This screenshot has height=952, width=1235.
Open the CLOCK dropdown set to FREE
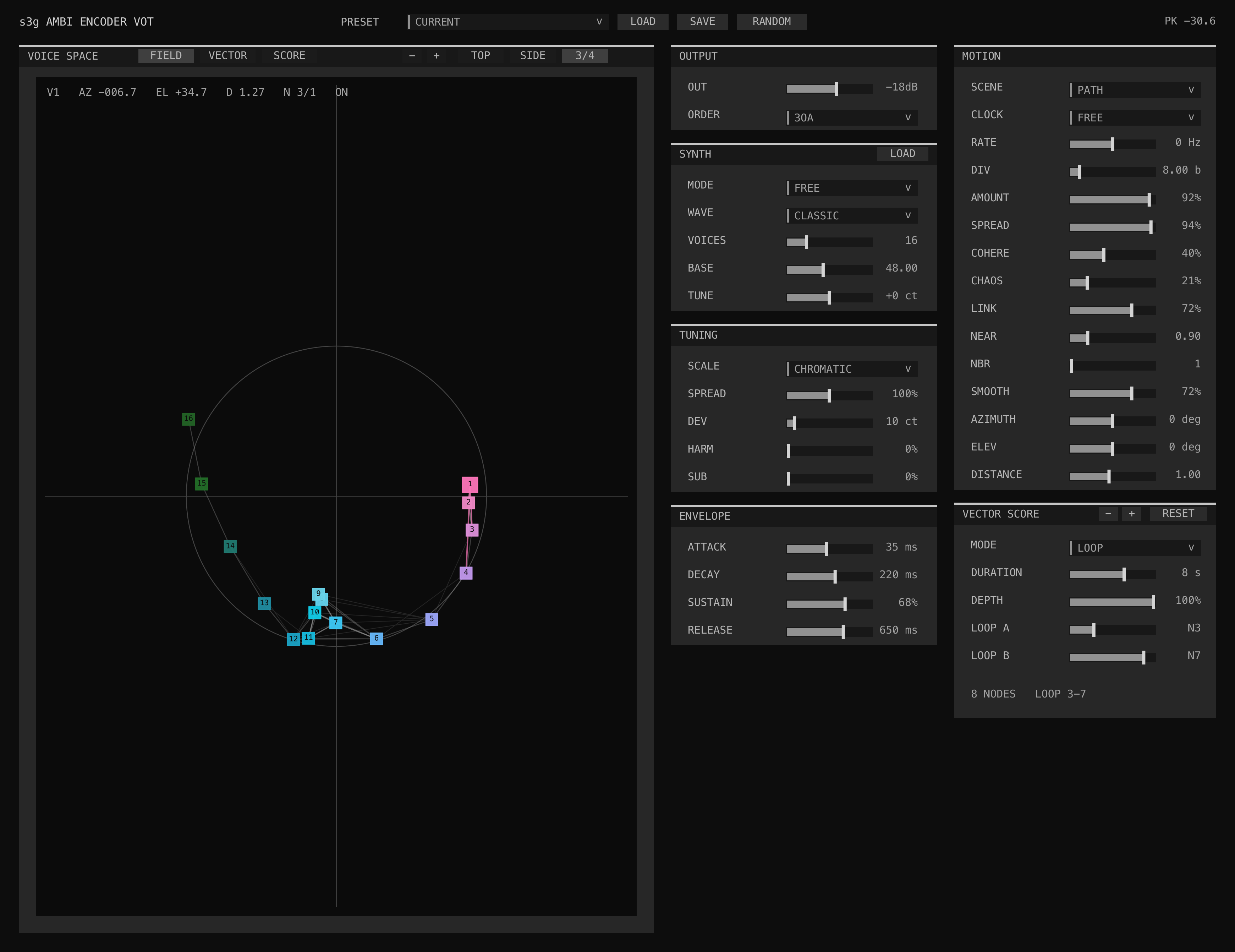1135,117
